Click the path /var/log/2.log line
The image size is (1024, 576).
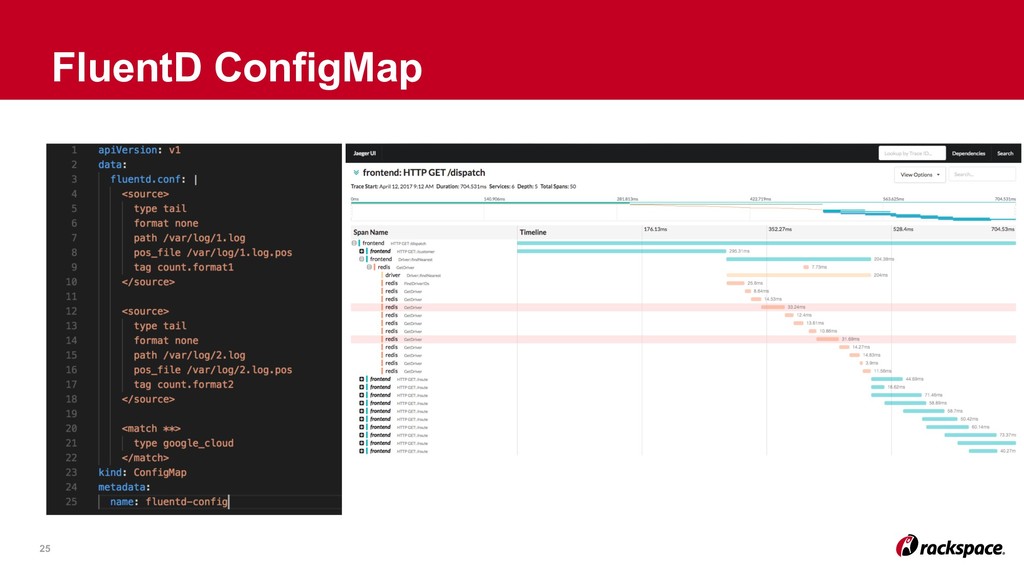coord(189,355)
